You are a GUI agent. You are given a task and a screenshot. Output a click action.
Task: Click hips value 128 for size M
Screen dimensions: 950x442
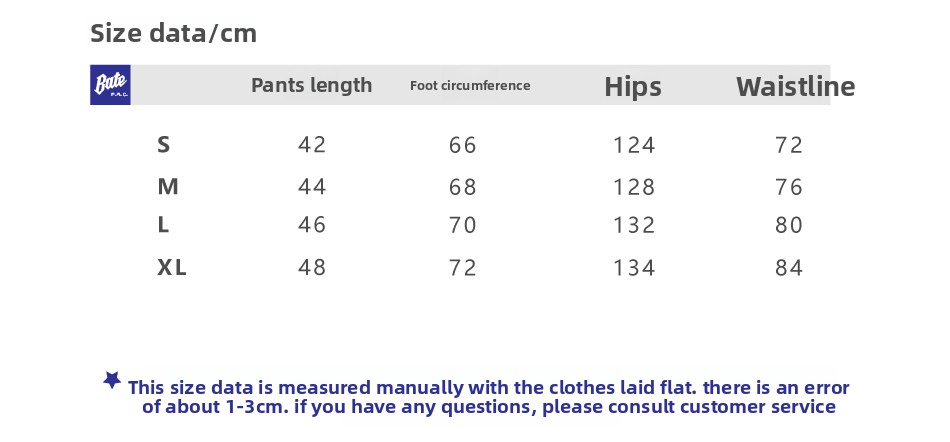(x=634, y=187)
